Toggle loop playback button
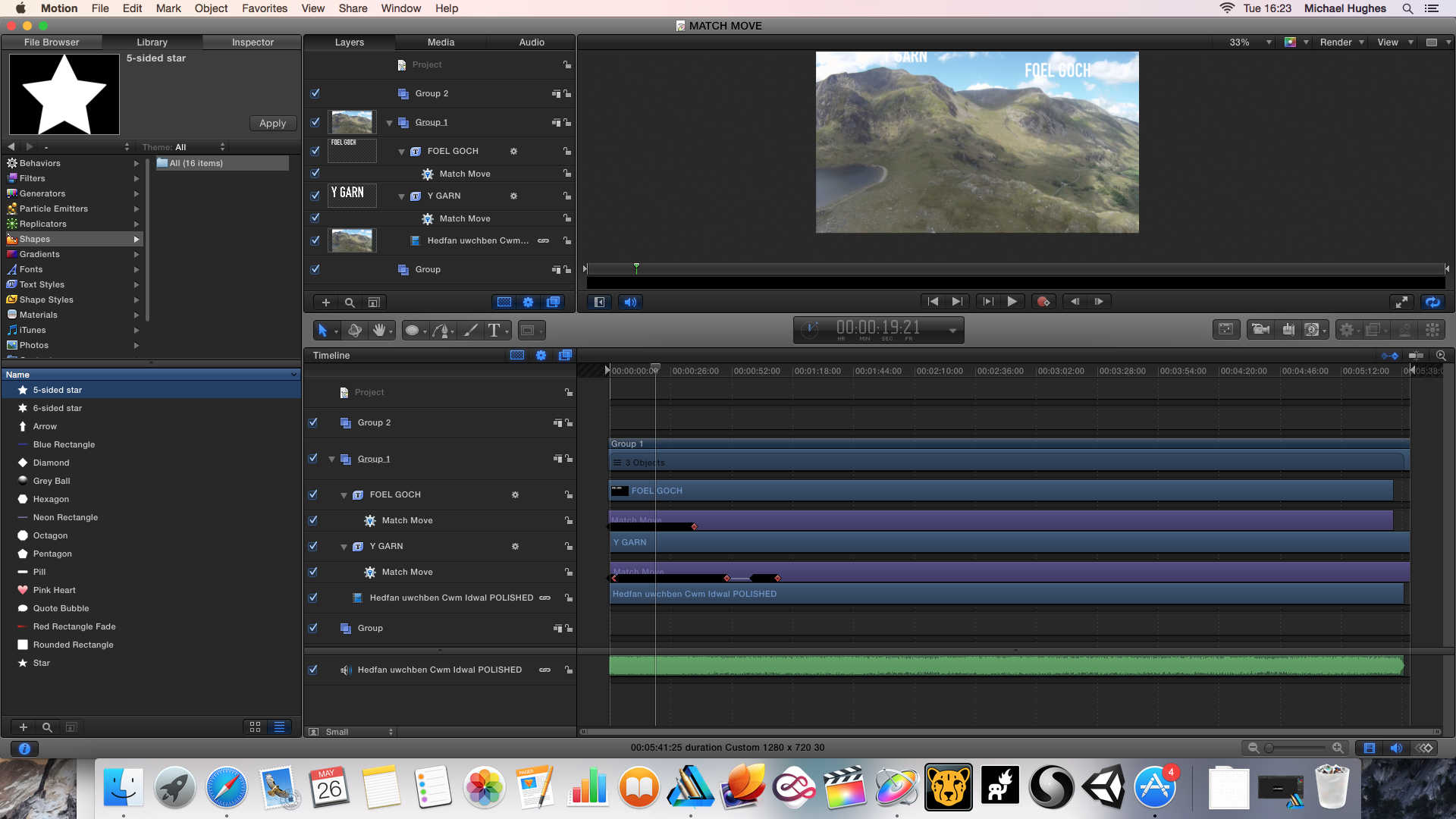Image resolution: width=1456 pixels, height=819 pixels. (x=1432, y=302)
